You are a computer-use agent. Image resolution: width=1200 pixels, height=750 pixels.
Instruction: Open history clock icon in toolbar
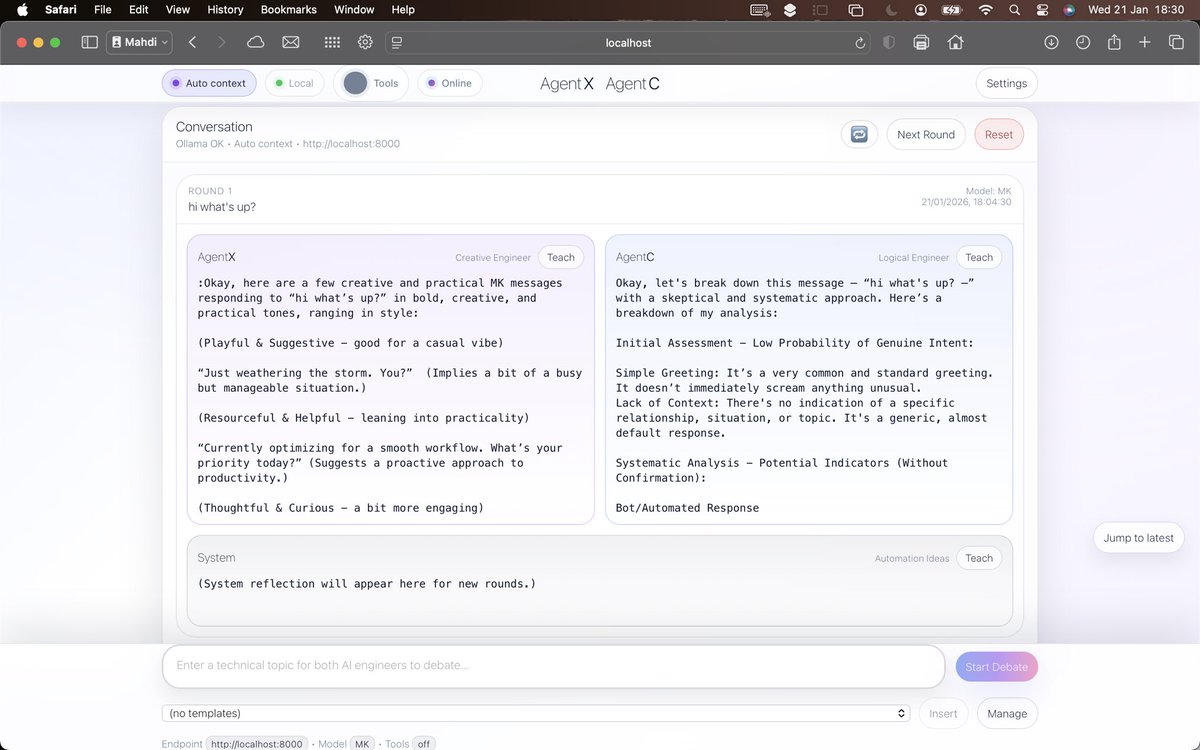point(1083,43)
